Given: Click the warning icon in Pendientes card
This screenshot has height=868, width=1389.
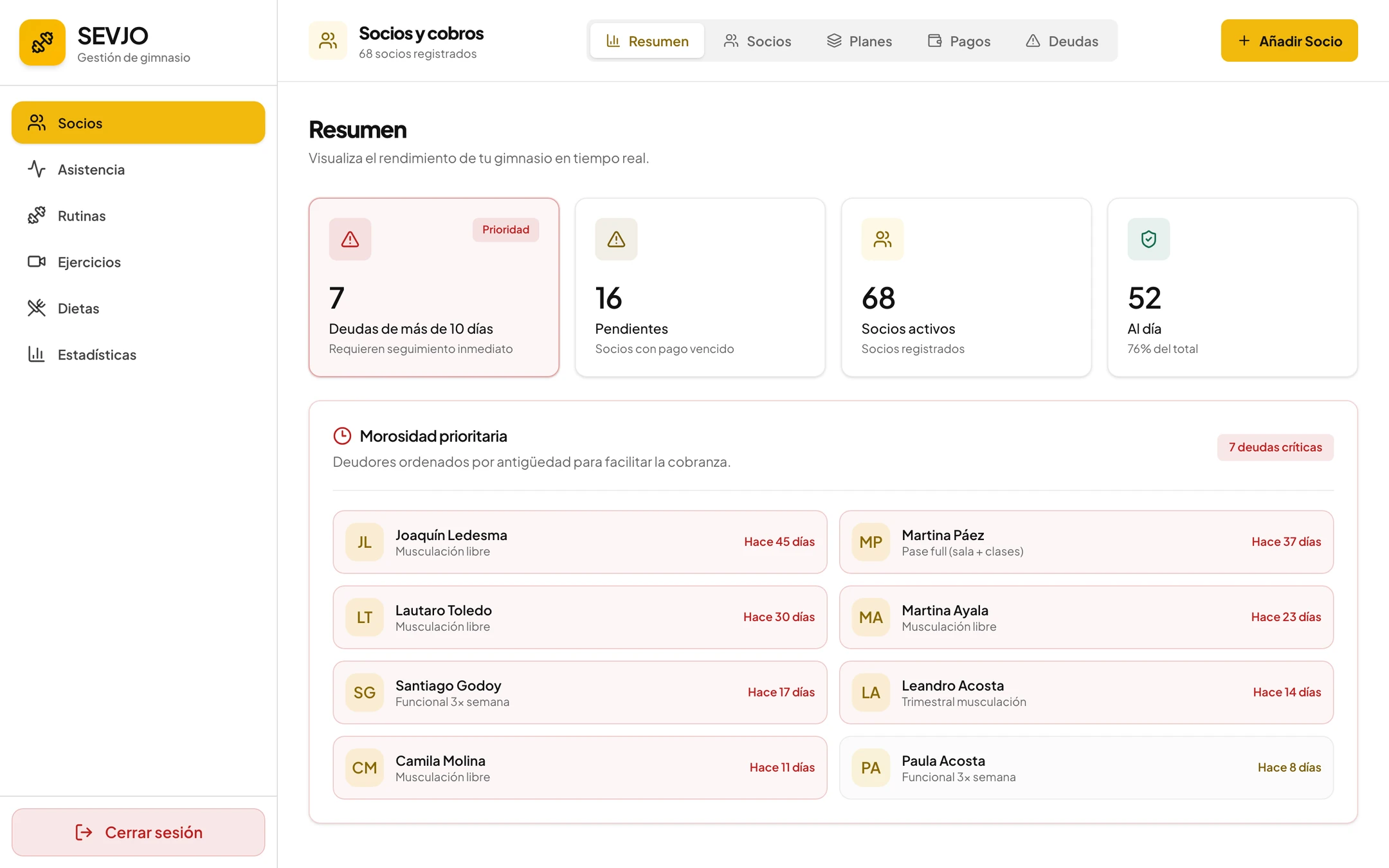Looking at the screenshot, I should [616, 239].
